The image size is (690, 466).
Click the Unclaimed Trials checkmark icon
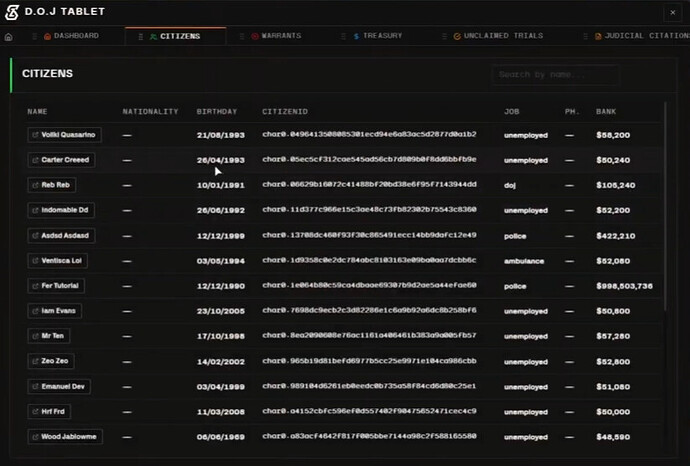click(457, 36)
